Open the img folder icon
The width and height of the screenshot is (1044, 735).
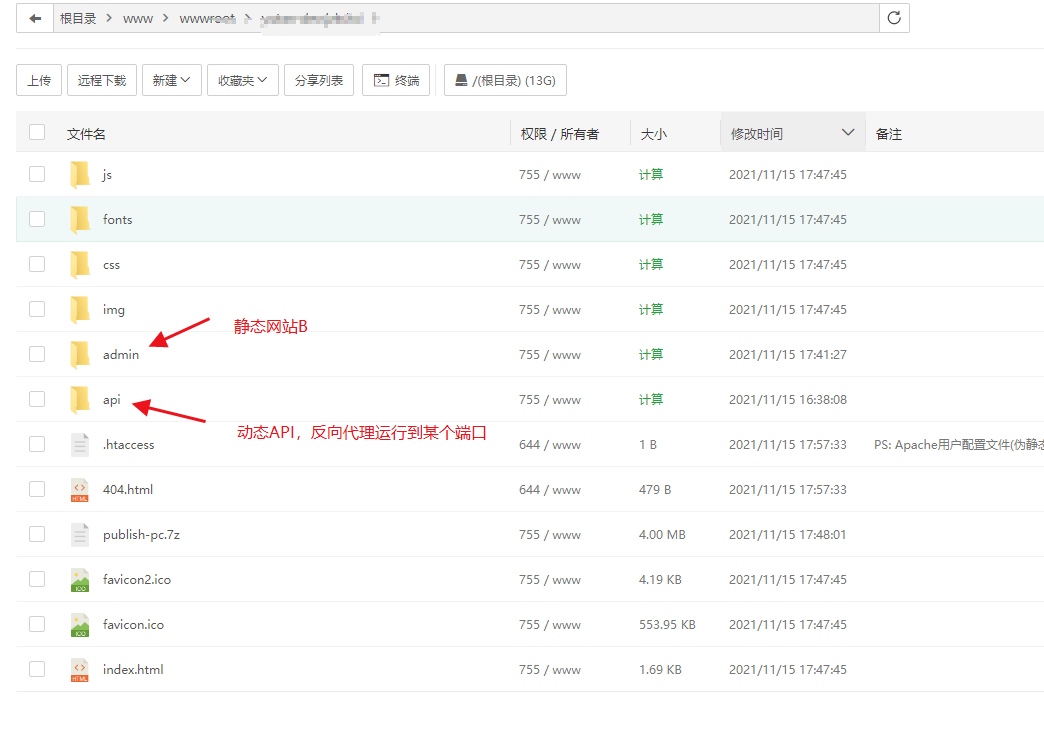pyautogui.click(x=80, y=310)
